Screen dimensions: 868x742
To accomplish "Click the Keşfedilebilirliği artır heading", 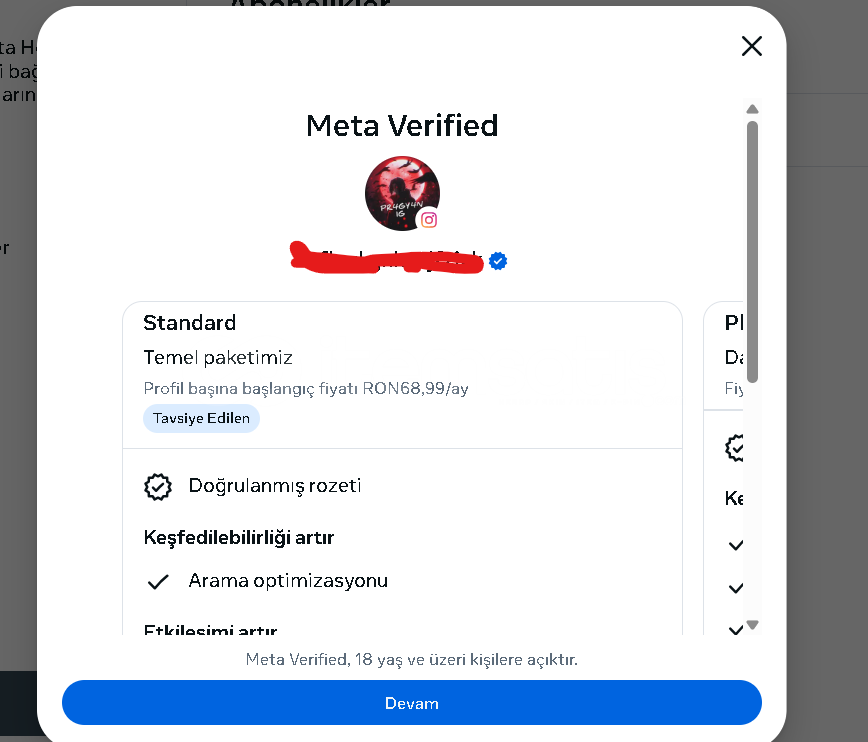I will tap(238, 537).
